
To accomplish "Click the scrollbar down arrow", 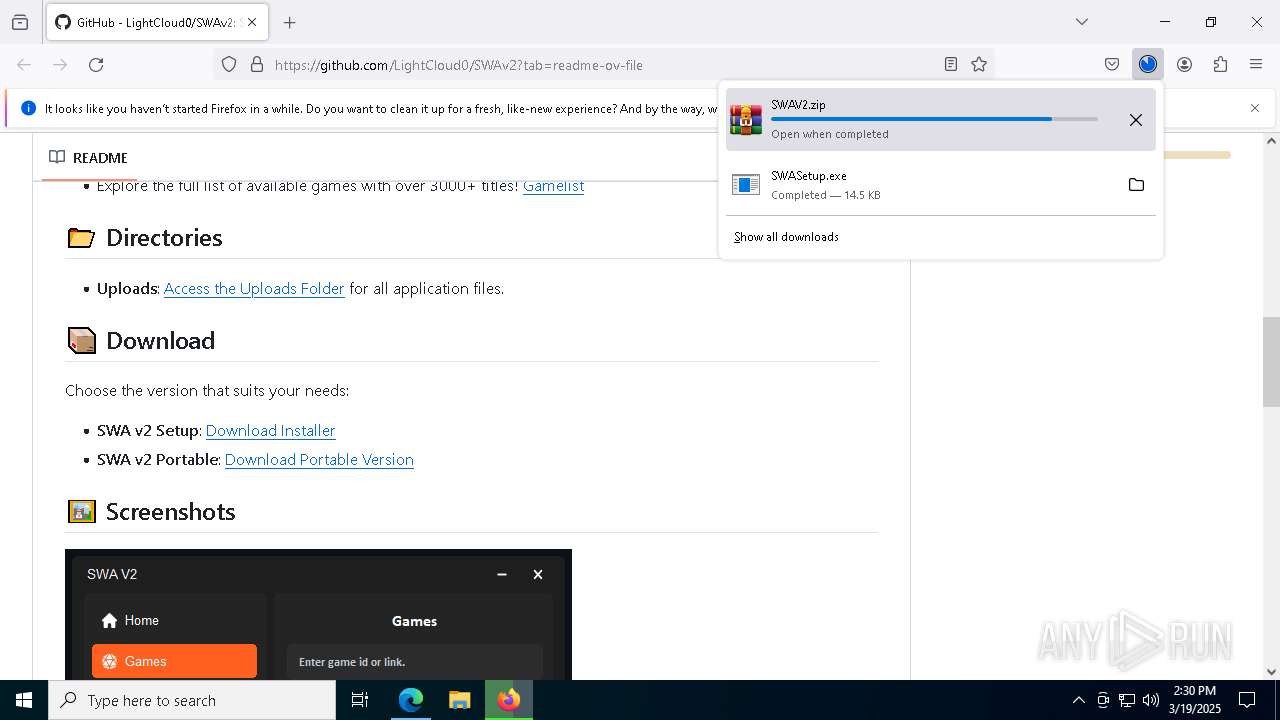I will coord(1271,672).
